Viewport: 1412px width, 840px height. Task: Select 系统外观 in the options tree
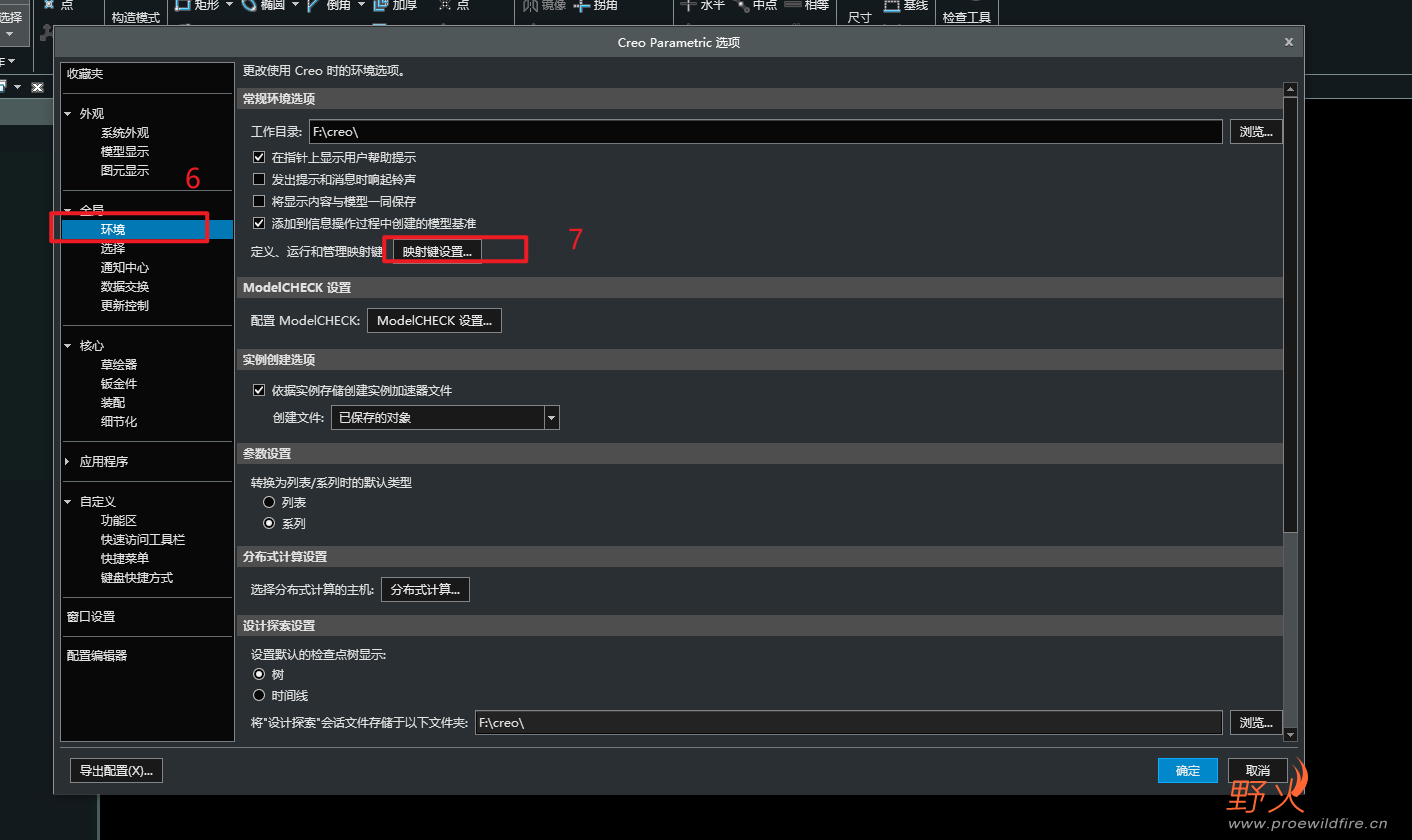[125, 133]
